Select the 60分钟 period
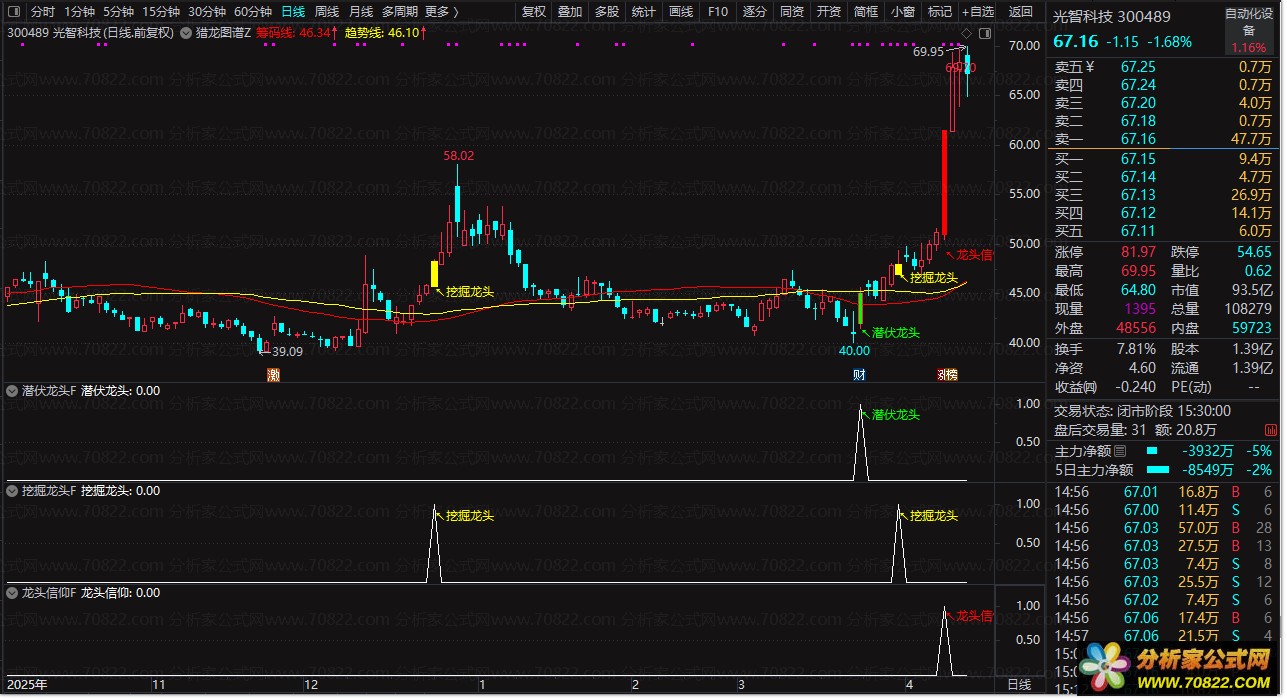 (253, 12)
